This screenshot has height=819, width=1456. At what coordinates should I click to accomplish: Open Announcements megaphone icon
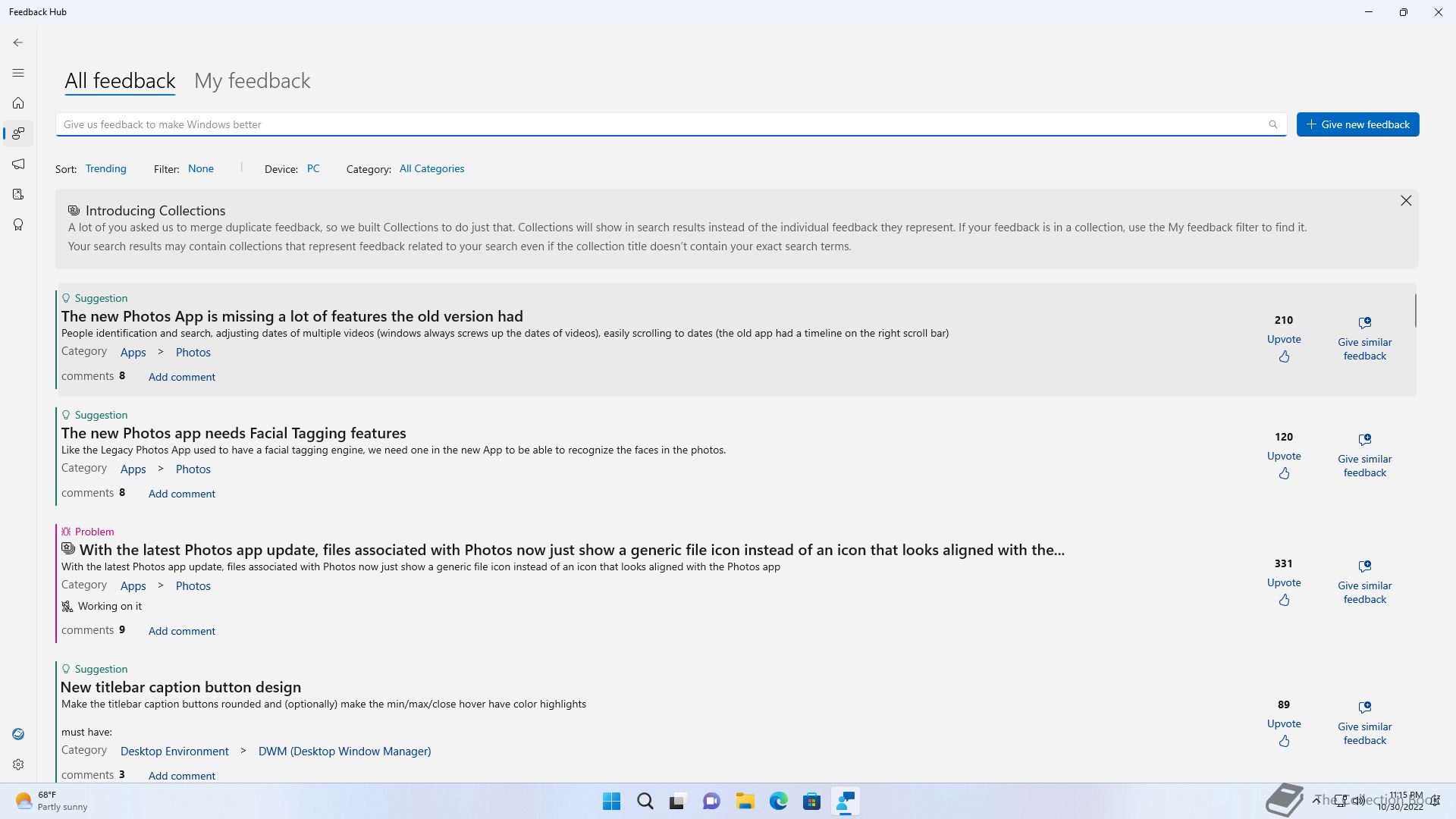[18, 164]
